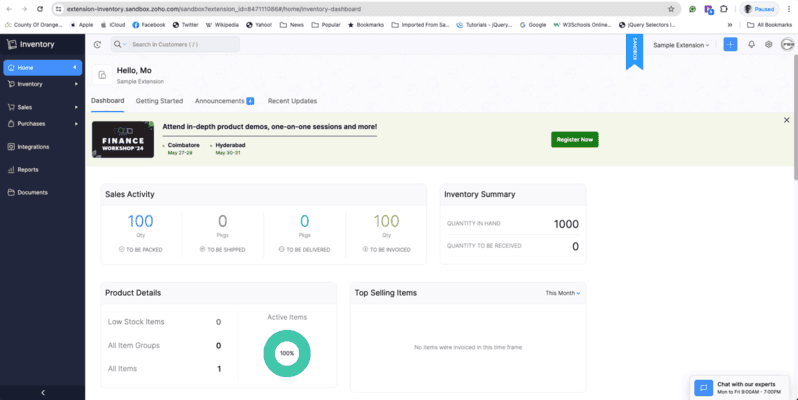Expand the Inventory sidebar submenu
The width and height of the screenshot is (798, 400).
pyautogui.click(x=76, y=84)
